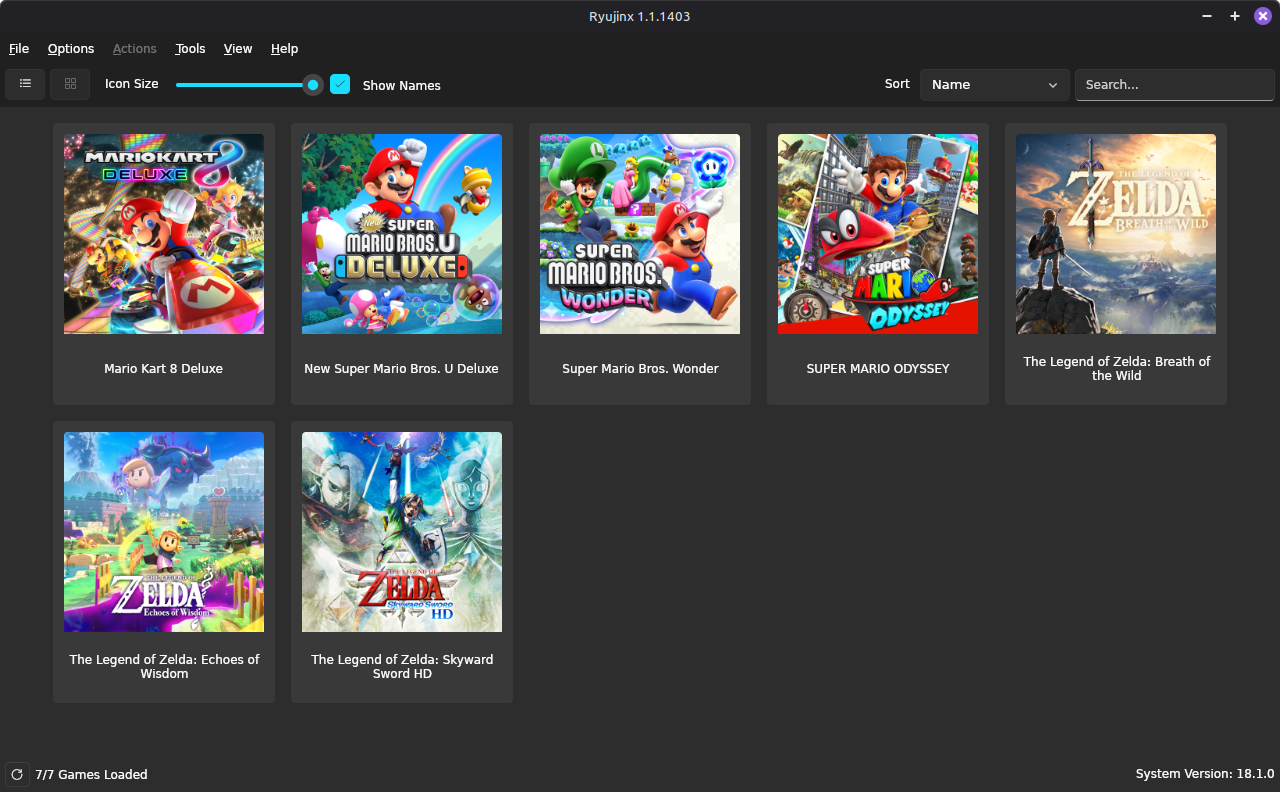This screenshot has width=1280, height=792.
Task: Minimize the Ryujinx window
Action: click(x=1207, y=16)
